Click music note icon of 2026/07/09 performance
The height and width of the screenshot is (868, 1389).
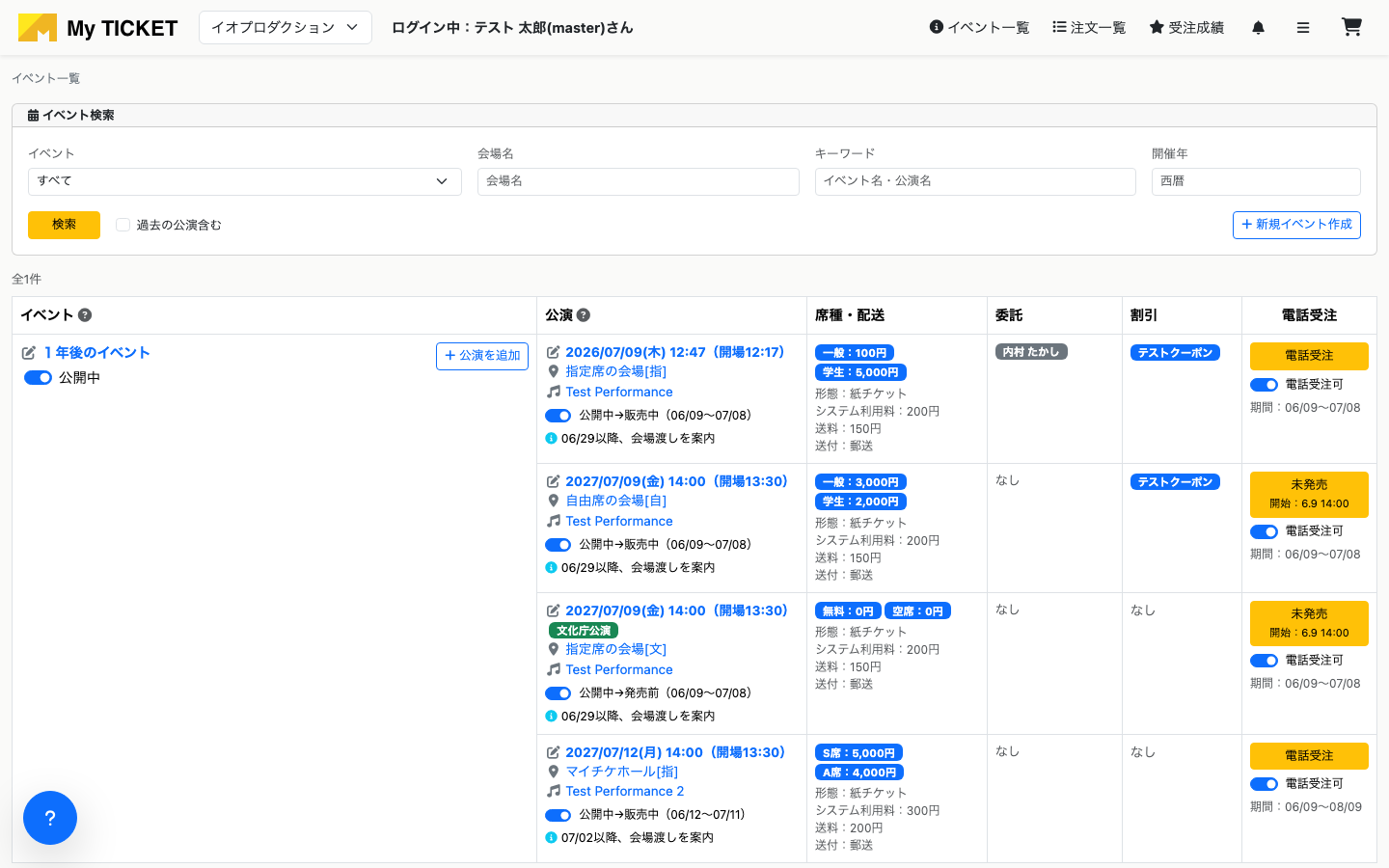(554, 392)
